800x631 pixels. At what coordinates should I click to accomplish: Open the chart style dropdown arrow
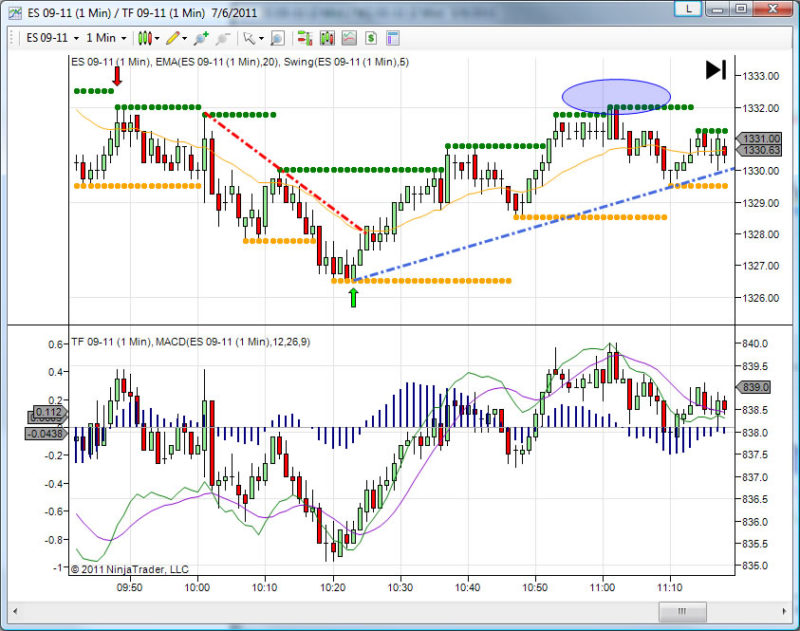coord(155,38)
